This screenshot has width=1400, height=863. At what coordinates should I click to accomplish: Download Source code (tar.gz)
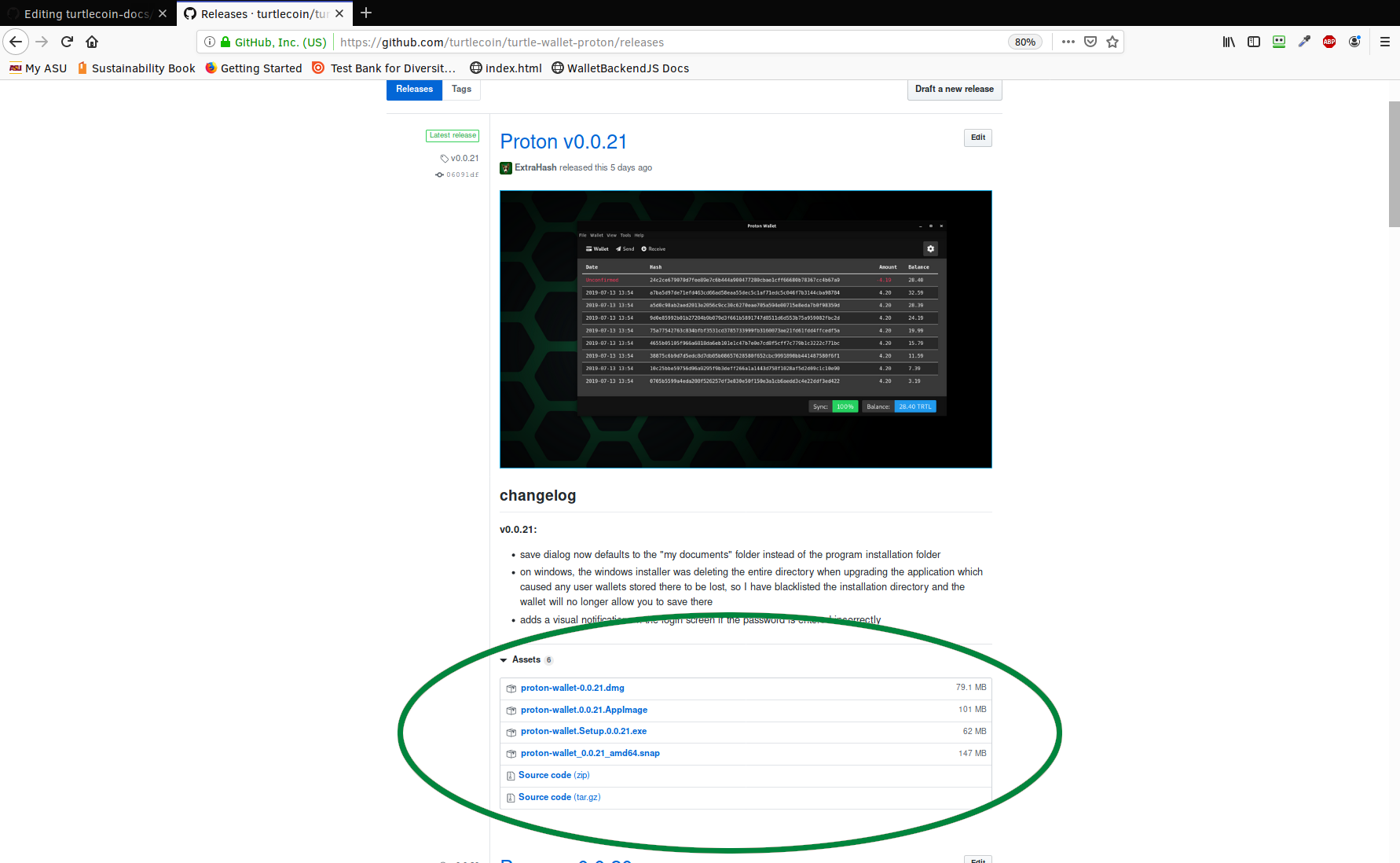[x=559, y=797]
